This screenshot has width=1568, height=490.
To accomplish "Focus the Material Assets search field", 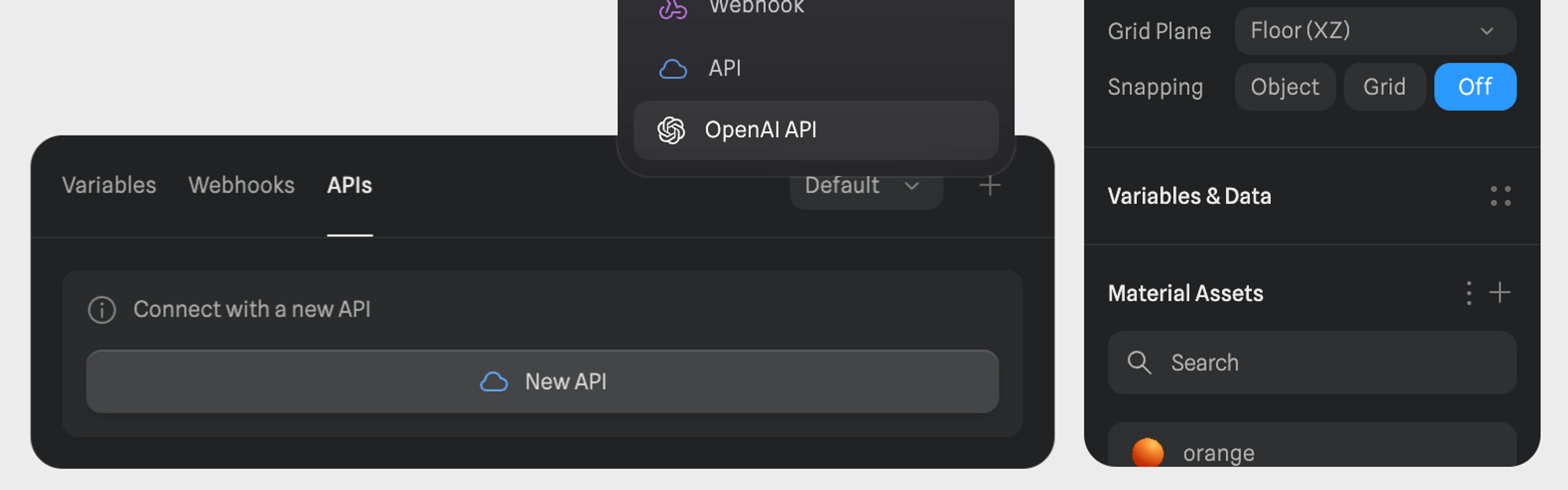I will (1325, 363).
